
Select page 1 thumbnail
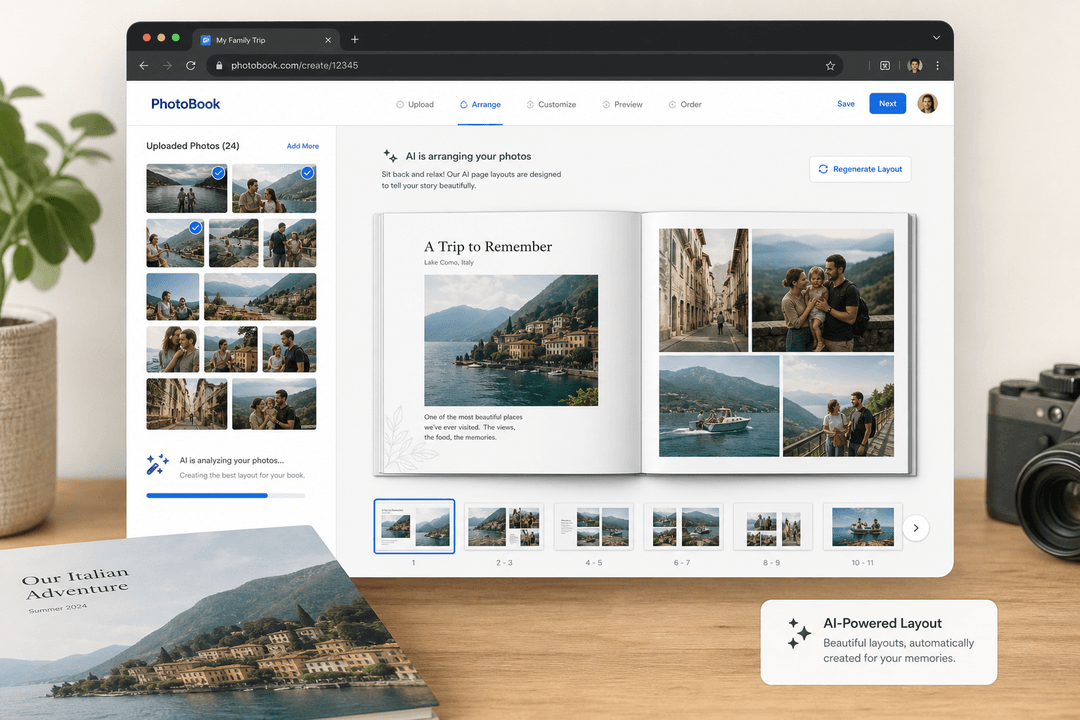pyautogui.click(x=414, y=526)
